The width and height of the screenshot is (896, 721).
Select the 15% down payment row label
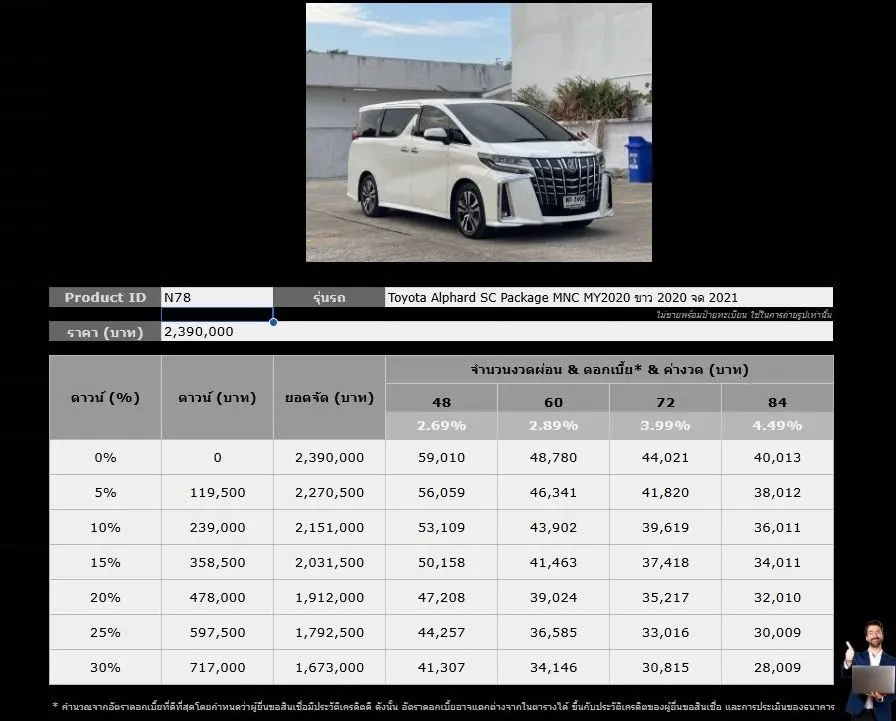(x=105, y=562)
